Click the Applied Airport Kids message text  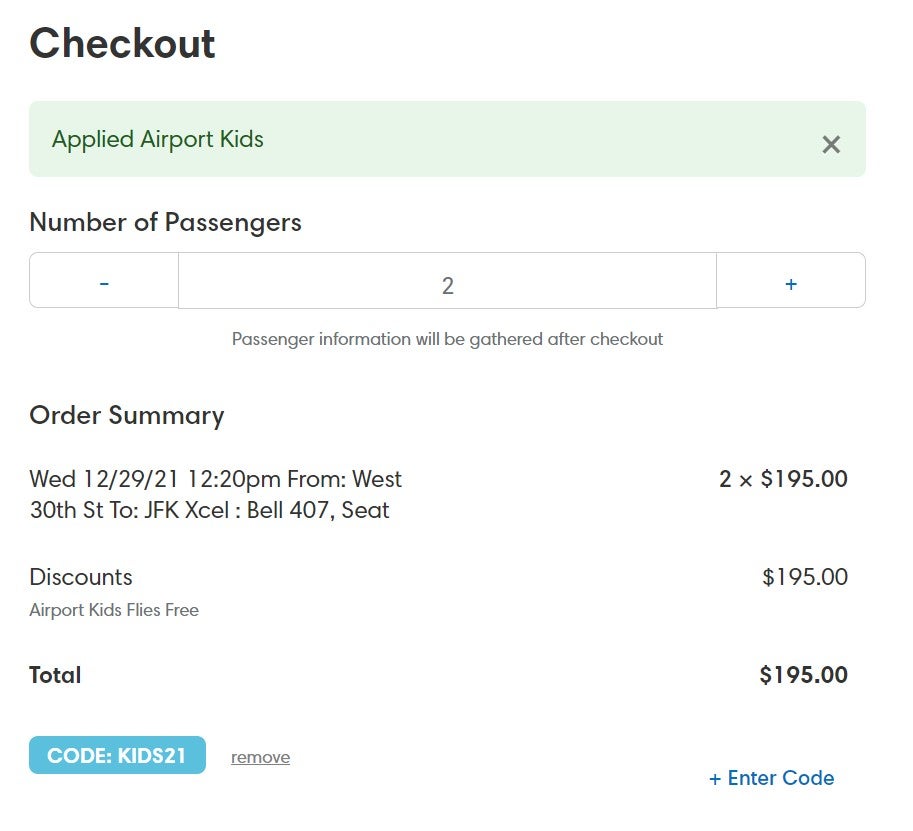point(158,139)
